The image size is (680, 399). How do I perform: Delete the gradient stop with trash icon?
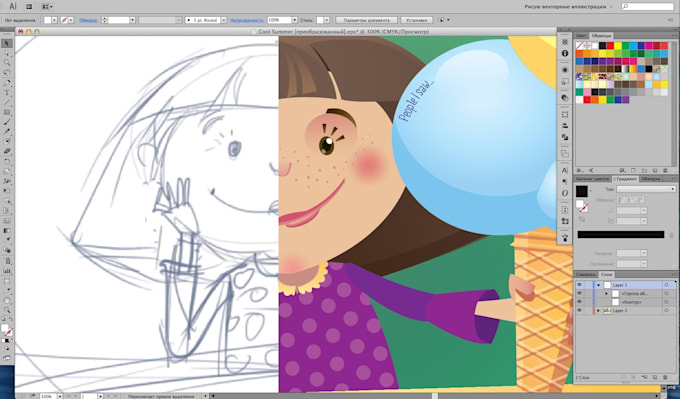[671, 235]
